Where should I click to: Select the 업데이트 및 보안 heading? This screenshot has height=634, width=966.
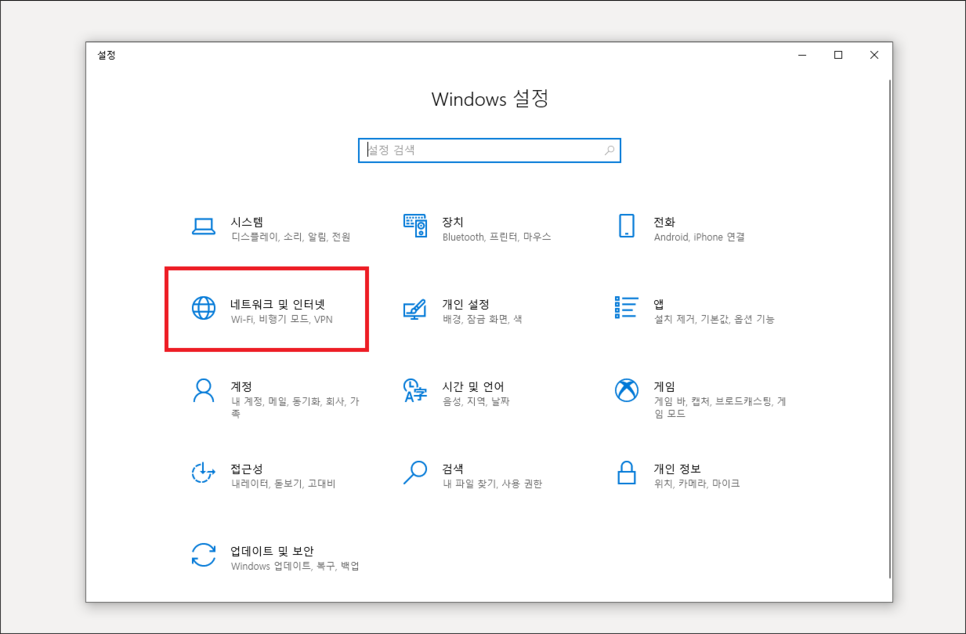click(272, 551)
